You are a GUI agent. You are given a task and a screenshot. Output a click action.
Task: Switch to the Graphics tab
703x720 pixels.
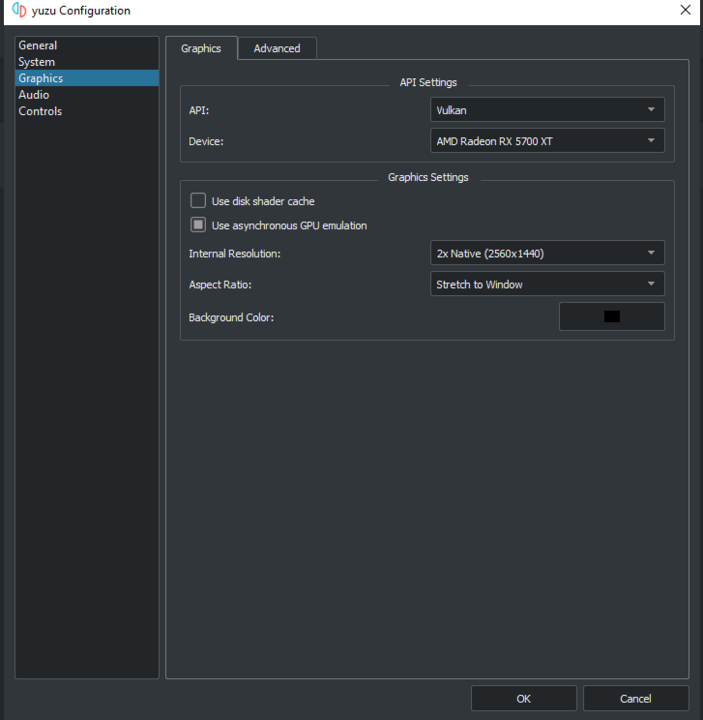pos(201,48)
